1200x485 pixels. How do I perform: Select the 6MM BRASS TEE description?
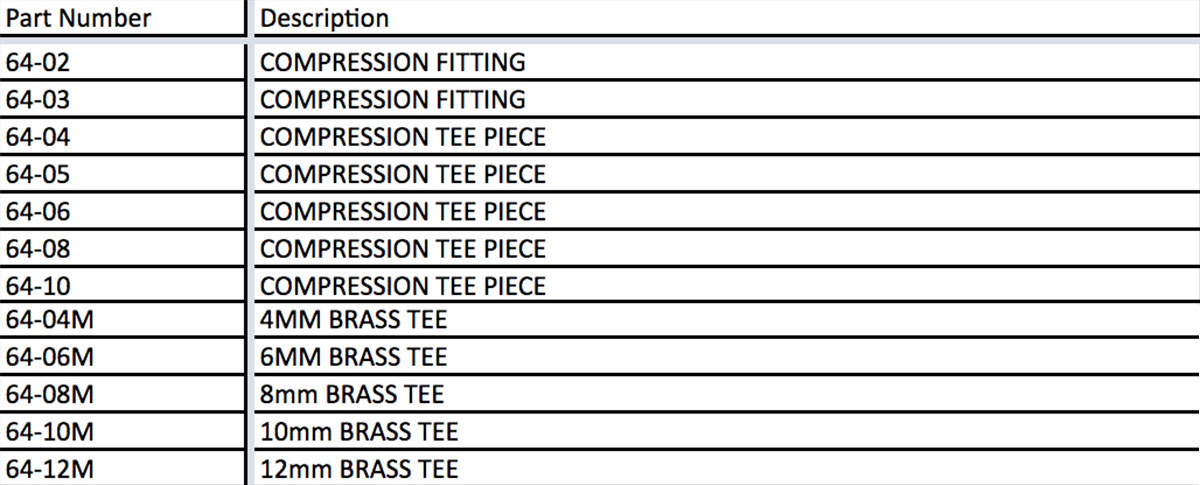(x=353, y=357)
